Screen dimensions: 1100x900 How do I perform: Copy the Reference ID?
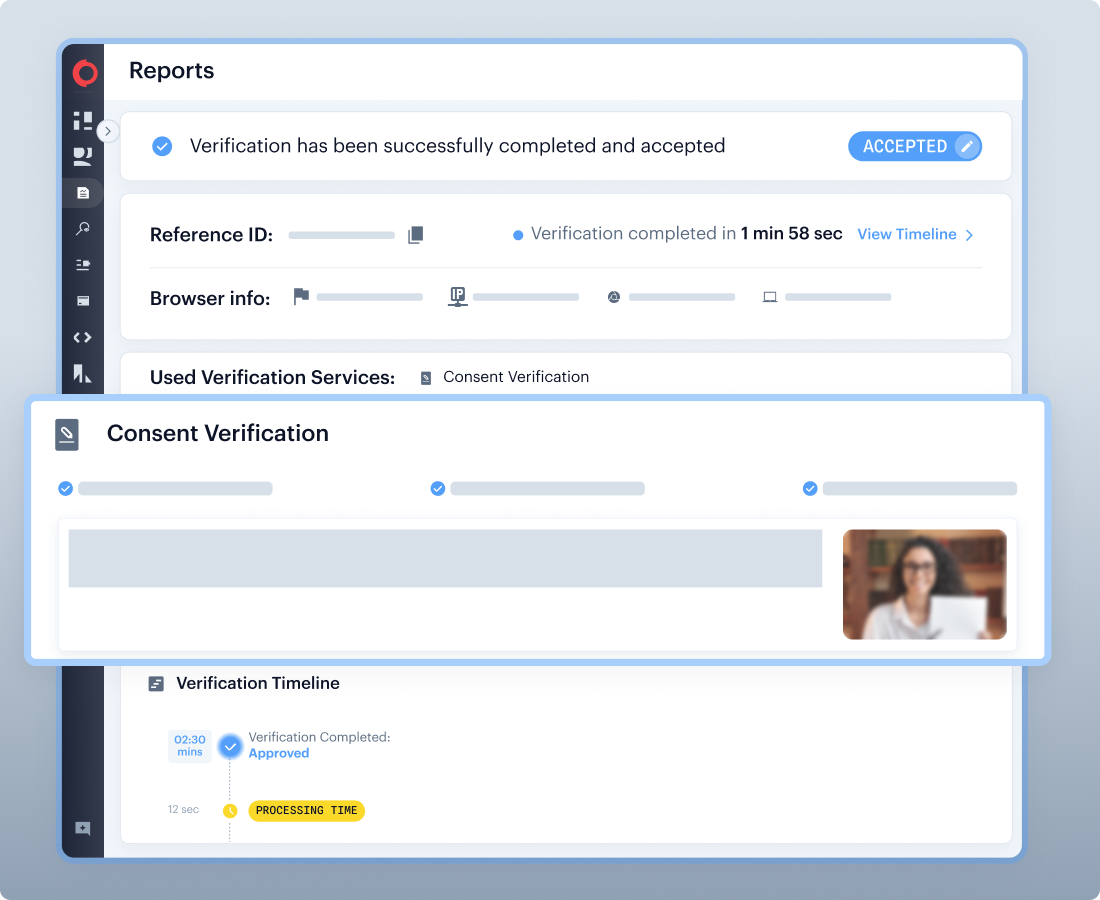click(416, 235)
